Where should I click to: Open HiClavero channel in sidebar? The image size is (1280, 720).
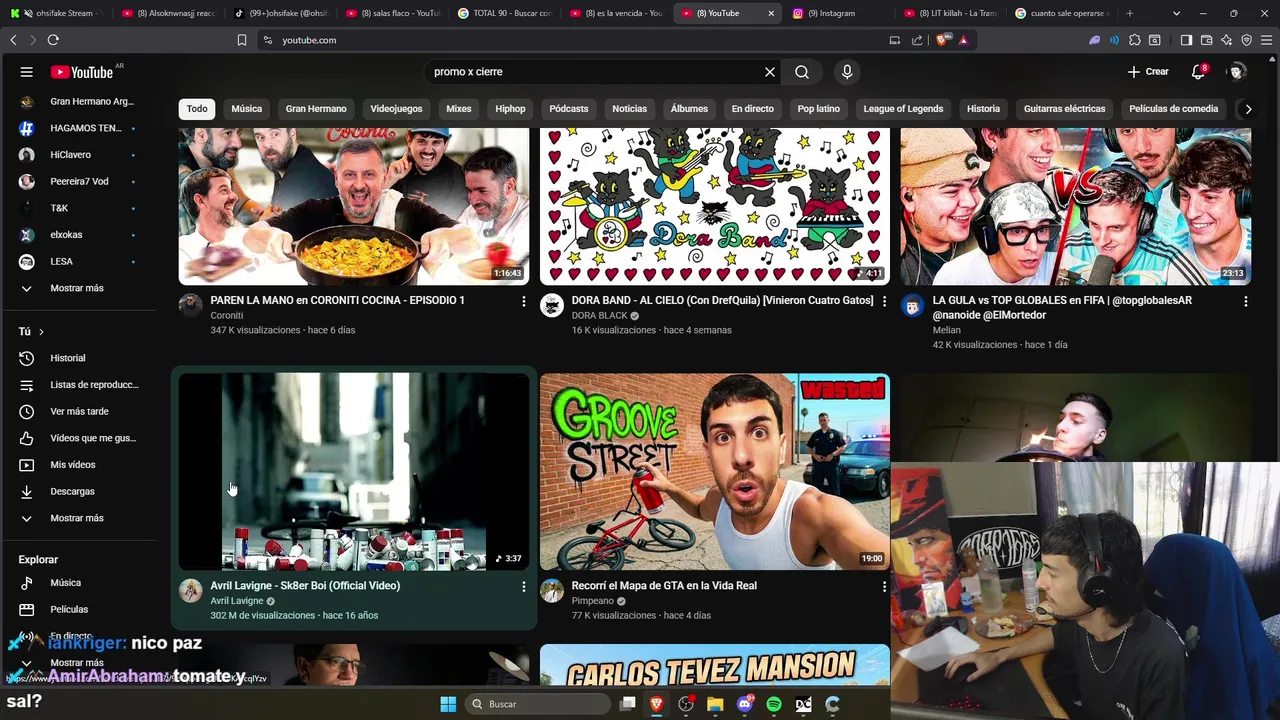point(78,155)
